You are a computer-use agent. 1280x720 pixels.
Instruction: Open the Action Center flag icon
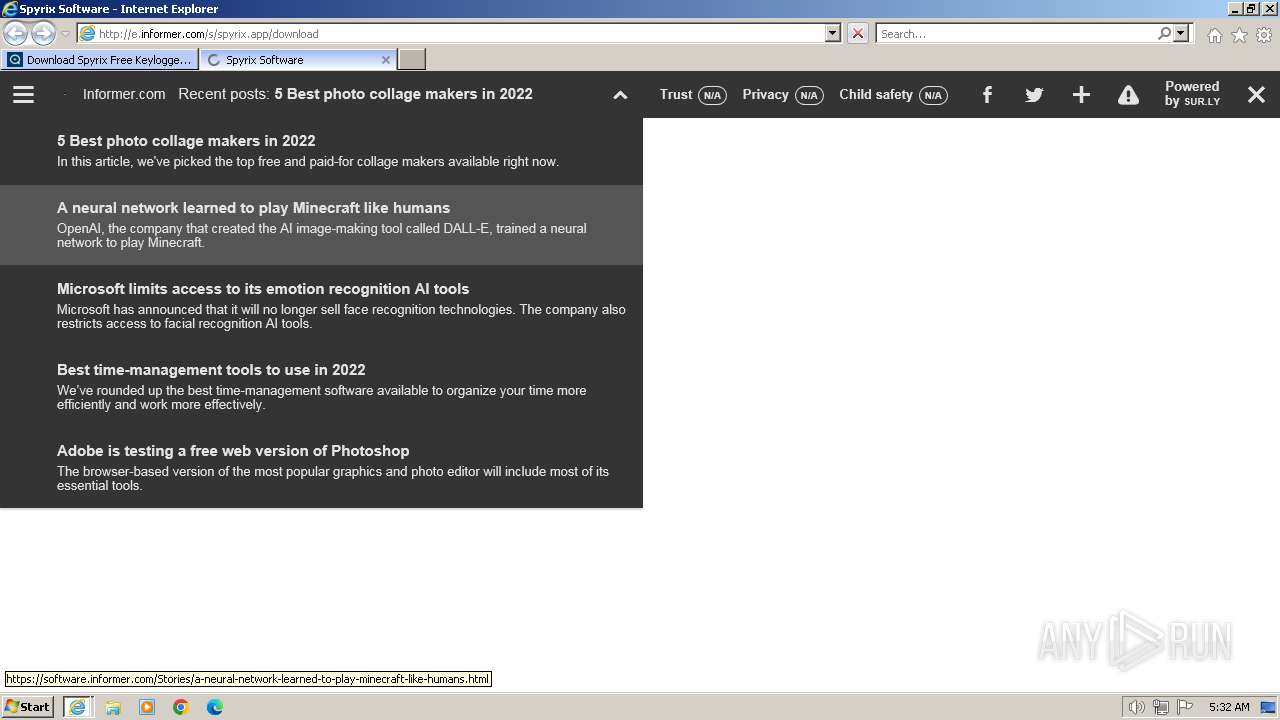[1185, 707]
